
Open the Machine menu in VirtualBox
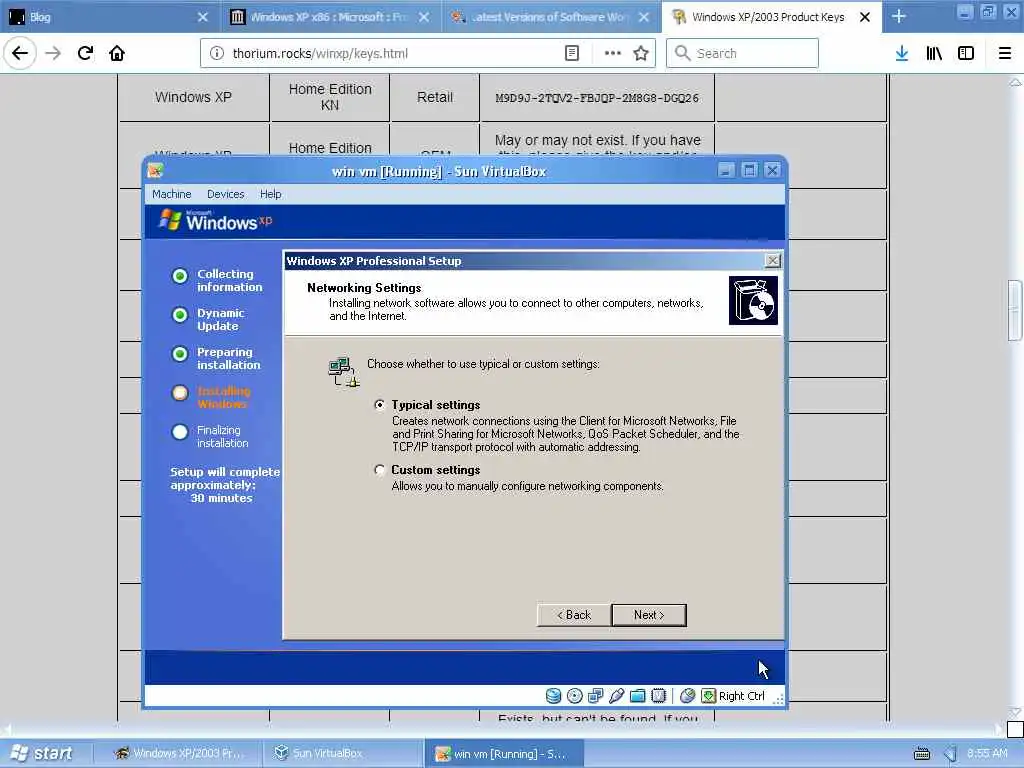click(172, 194)
